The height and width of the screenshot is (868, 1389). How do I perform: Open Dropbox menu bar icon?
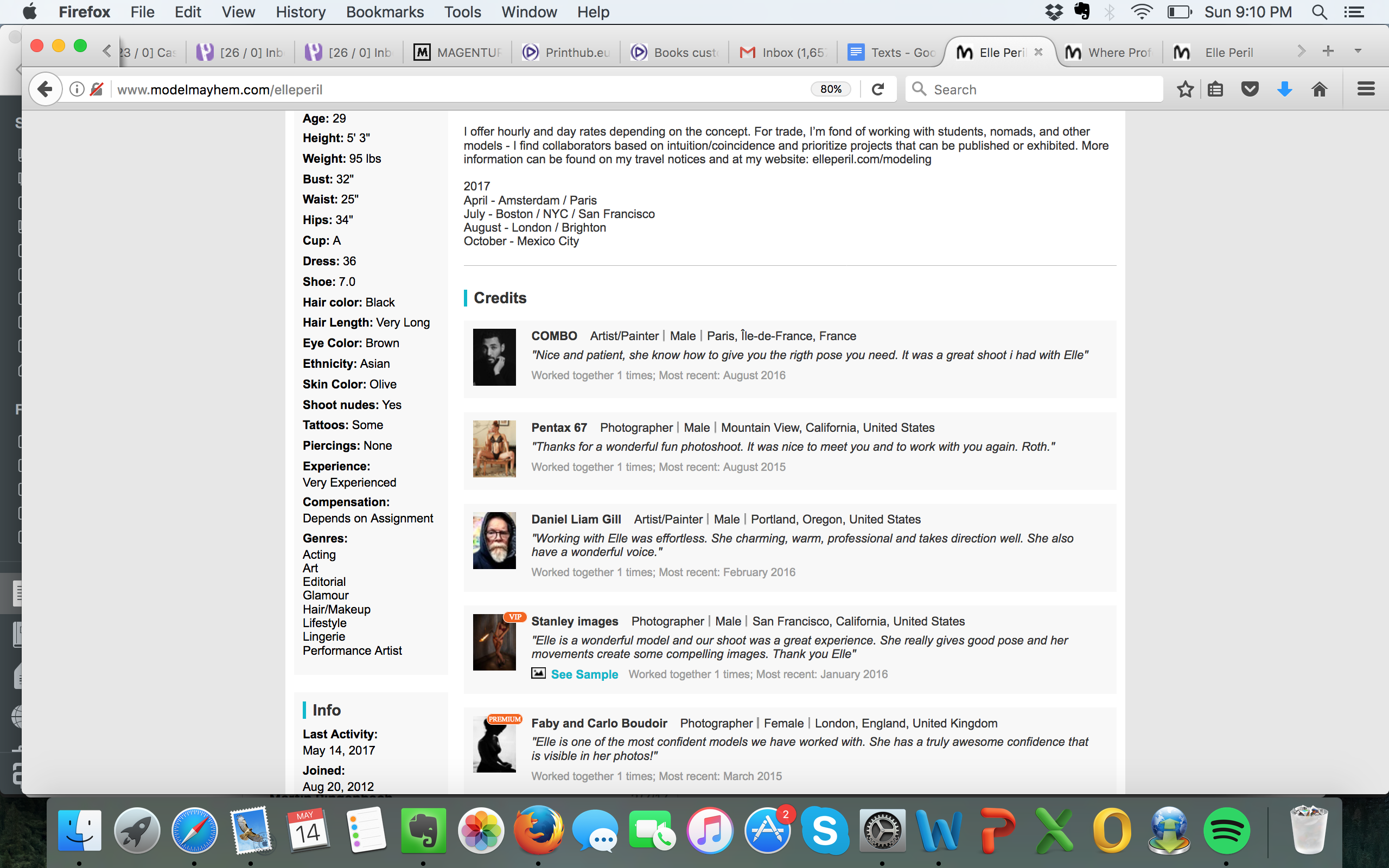[1054, 12]
